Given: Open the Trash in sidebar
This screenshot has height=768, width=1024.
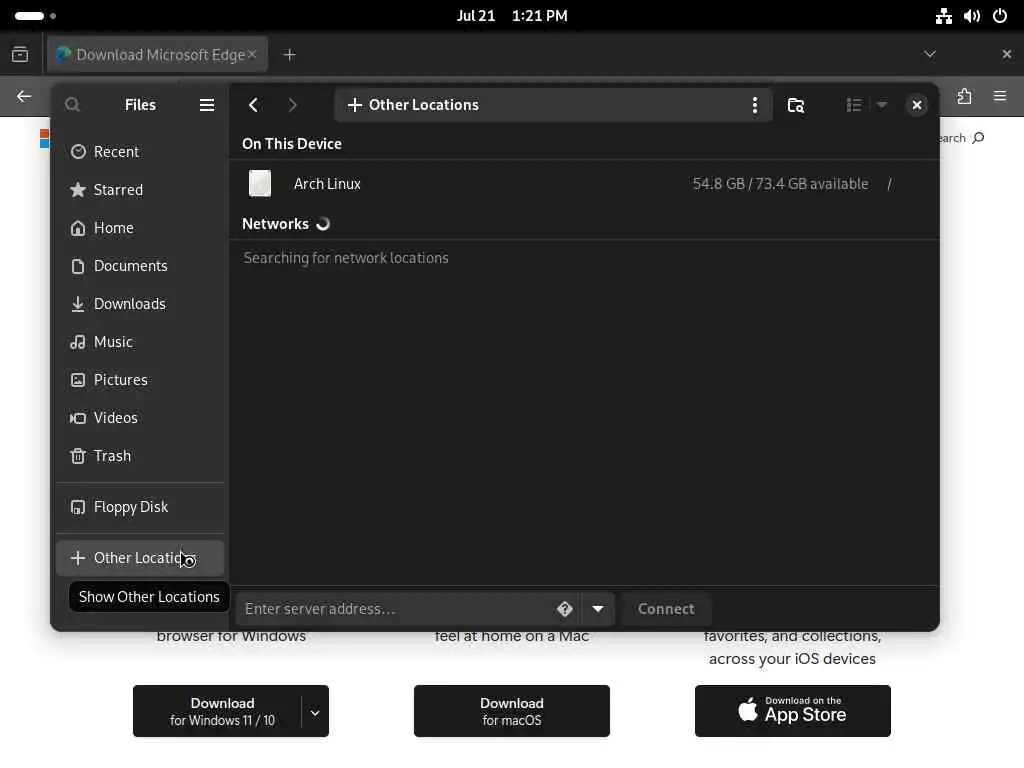Looking at the screenshot, I should pyautogui.click(x=140, y=455).
